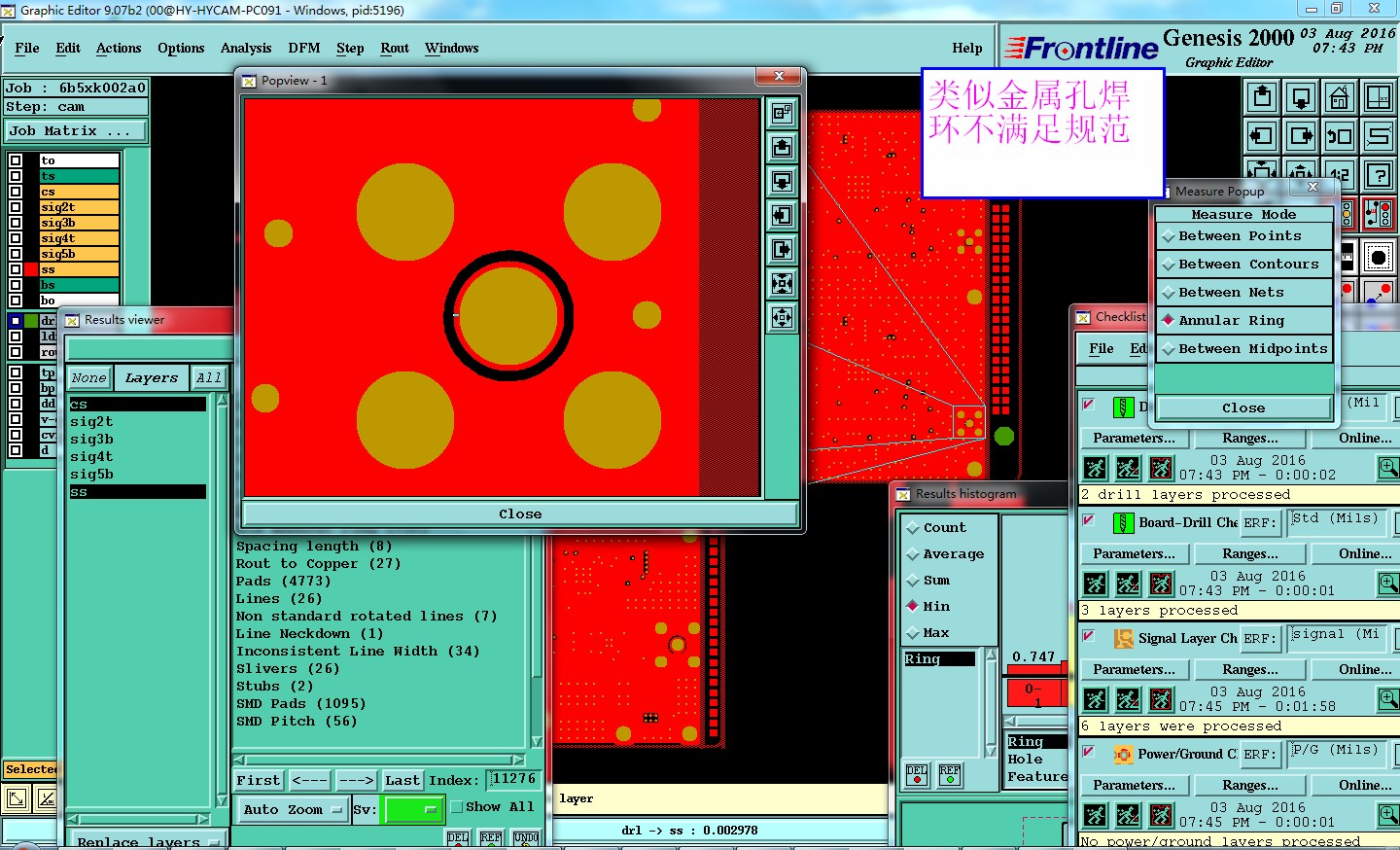The image size is (1400, 850).
Task: Click the main editor pan up icon
Action: 1262,97
